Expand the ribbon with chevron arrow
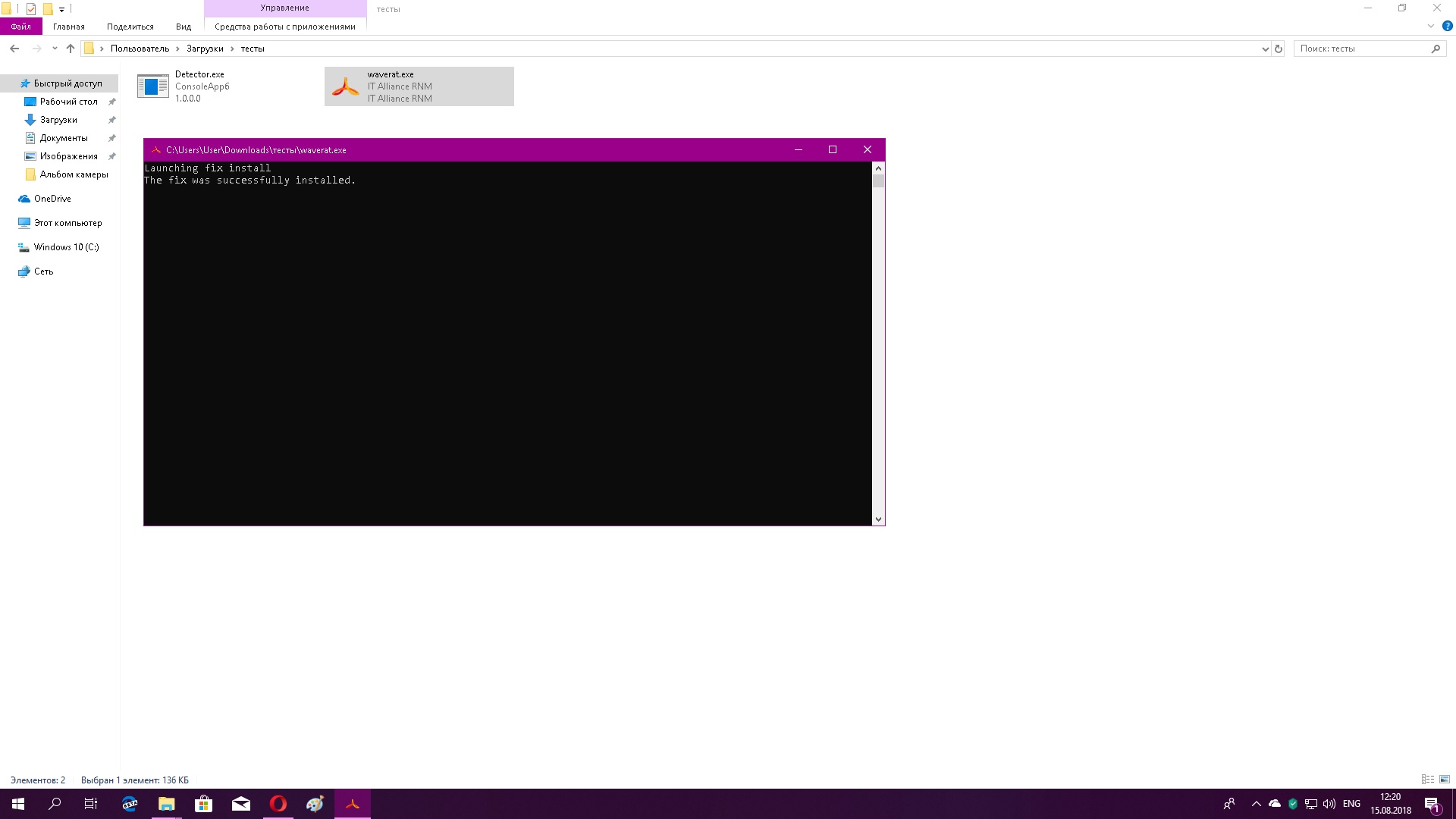 coord(1431,26)
